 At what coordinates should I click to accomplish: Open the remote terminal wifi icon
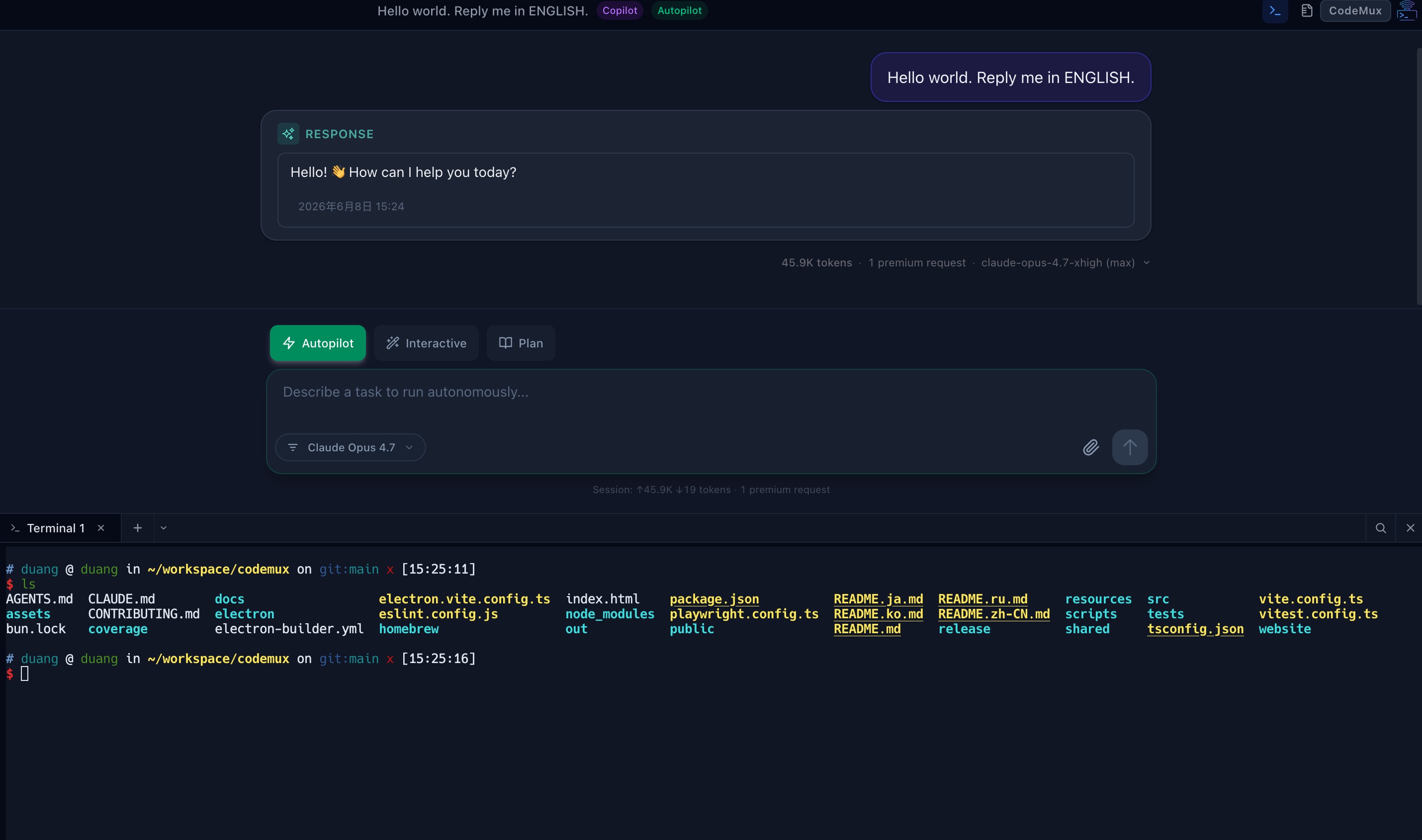[1407, 11]
